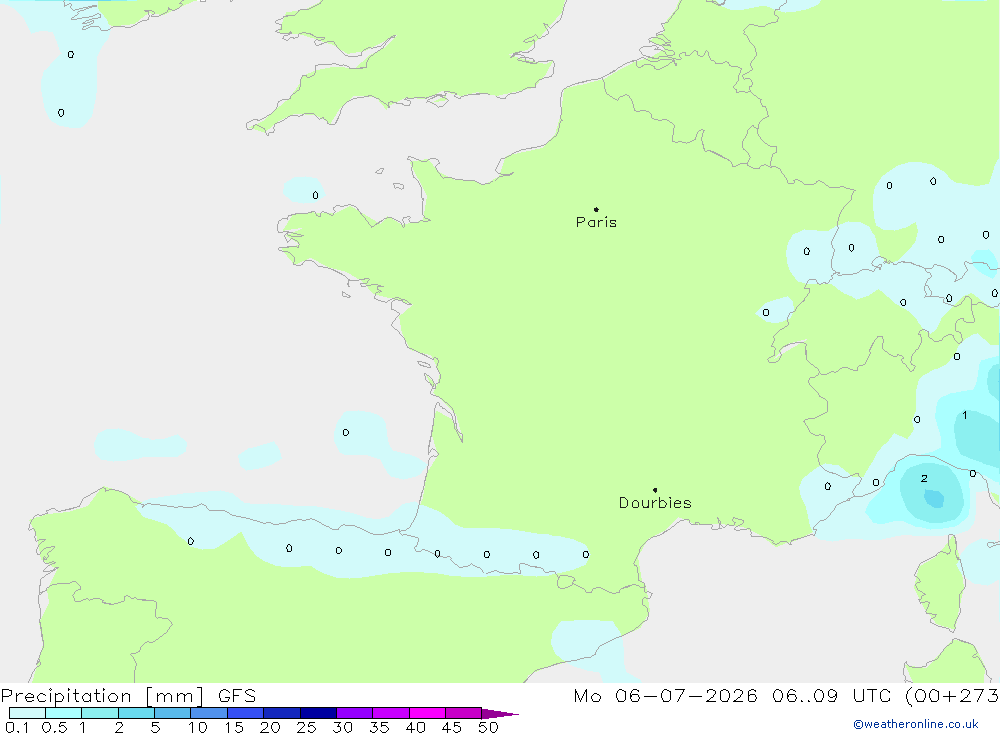
Task: Select the 5–10 mm legend swatch
Action: (x=173, y=713)
